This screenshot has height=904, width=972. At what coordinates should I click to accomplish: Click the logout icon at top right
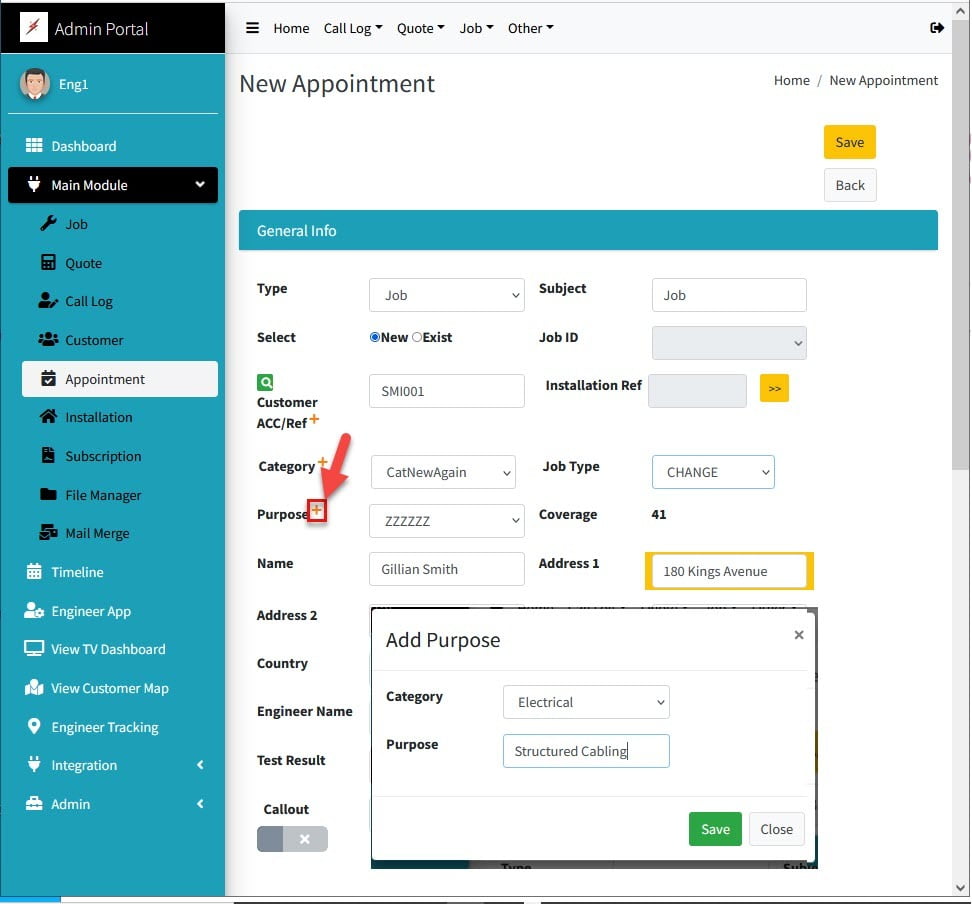click(937, 28)
